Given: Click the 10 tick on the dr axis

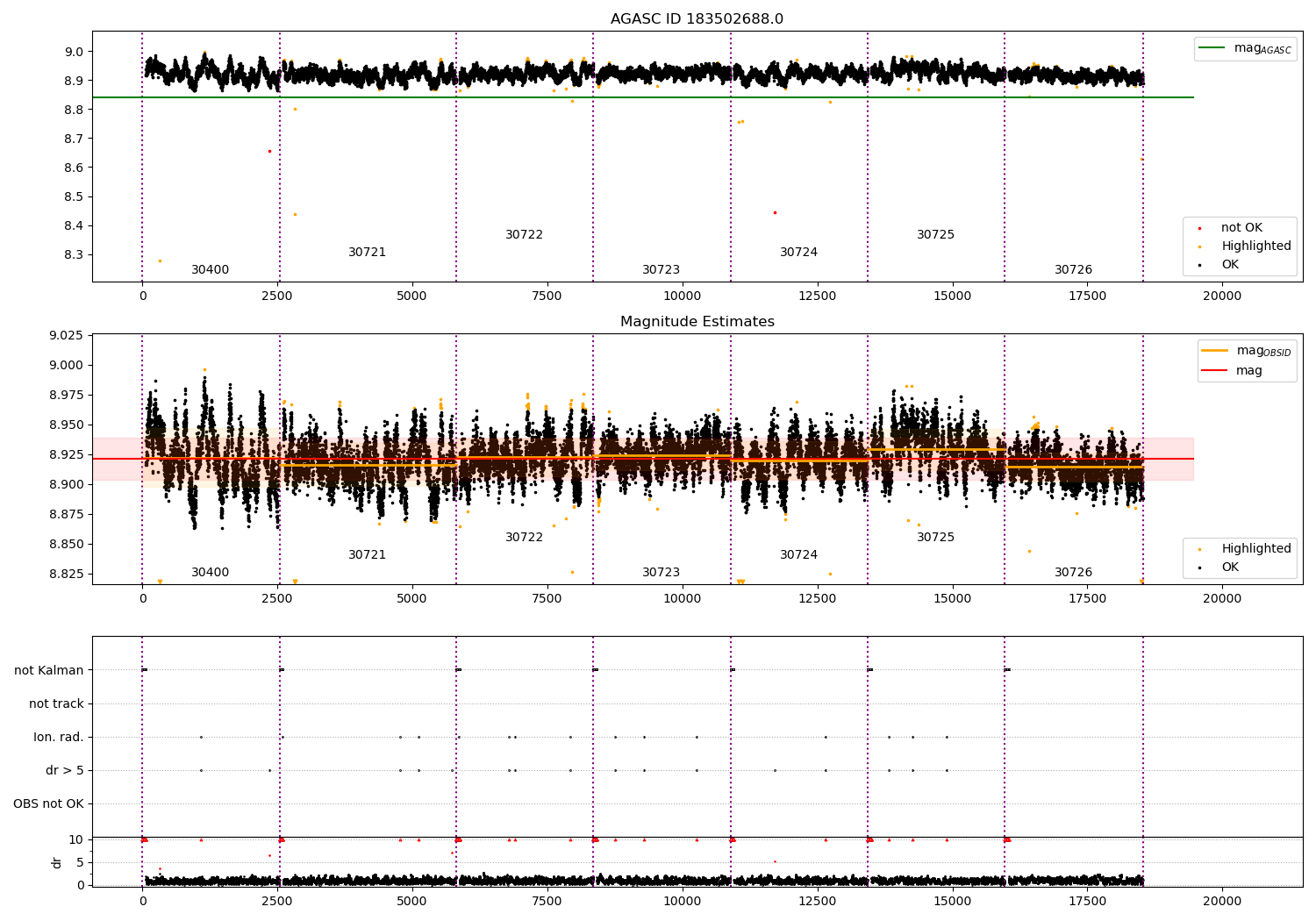Looking at the screenshot, I should [x=76, y=840].
